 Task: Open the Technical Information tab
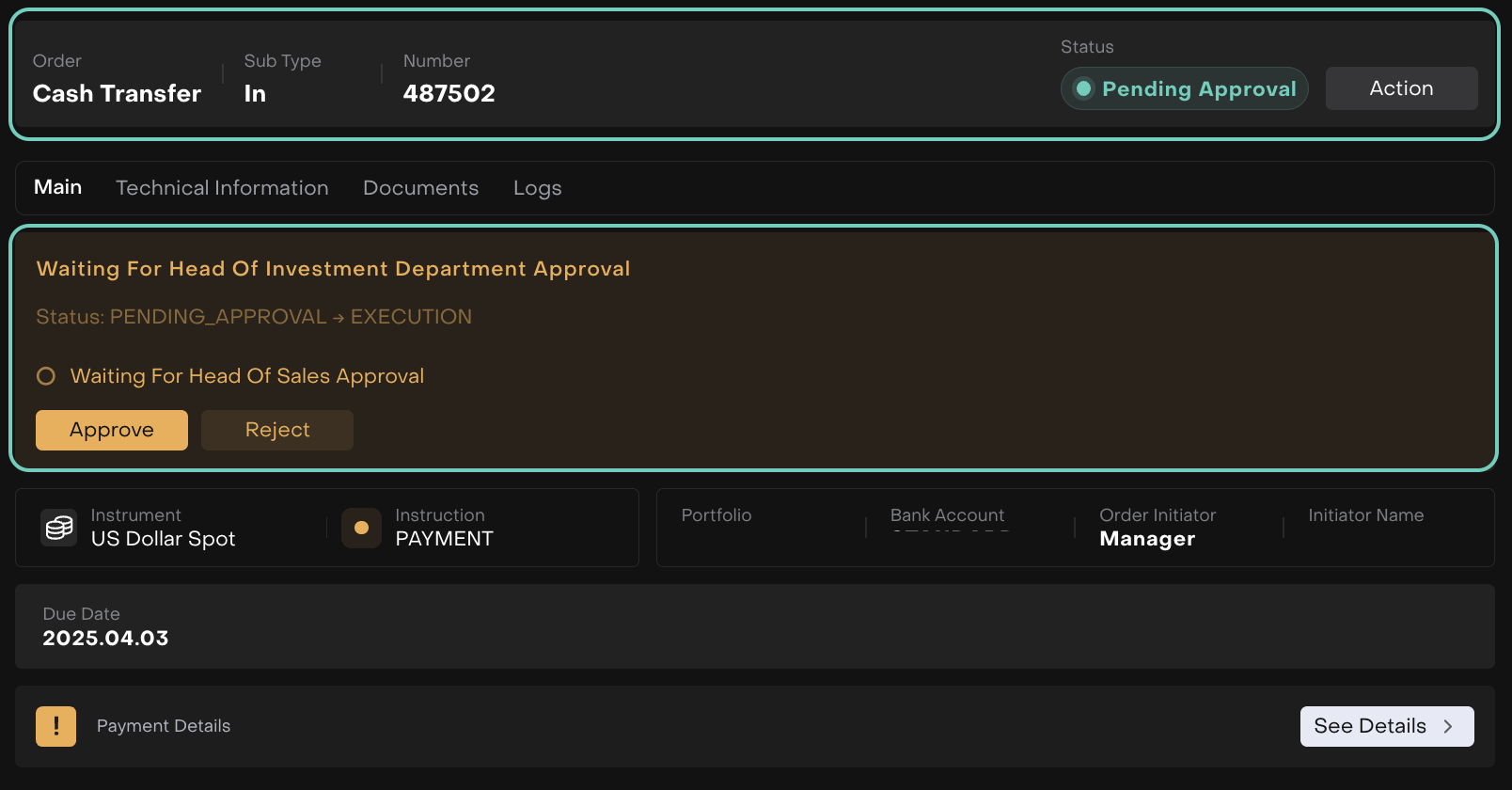[x=222, y=188]
